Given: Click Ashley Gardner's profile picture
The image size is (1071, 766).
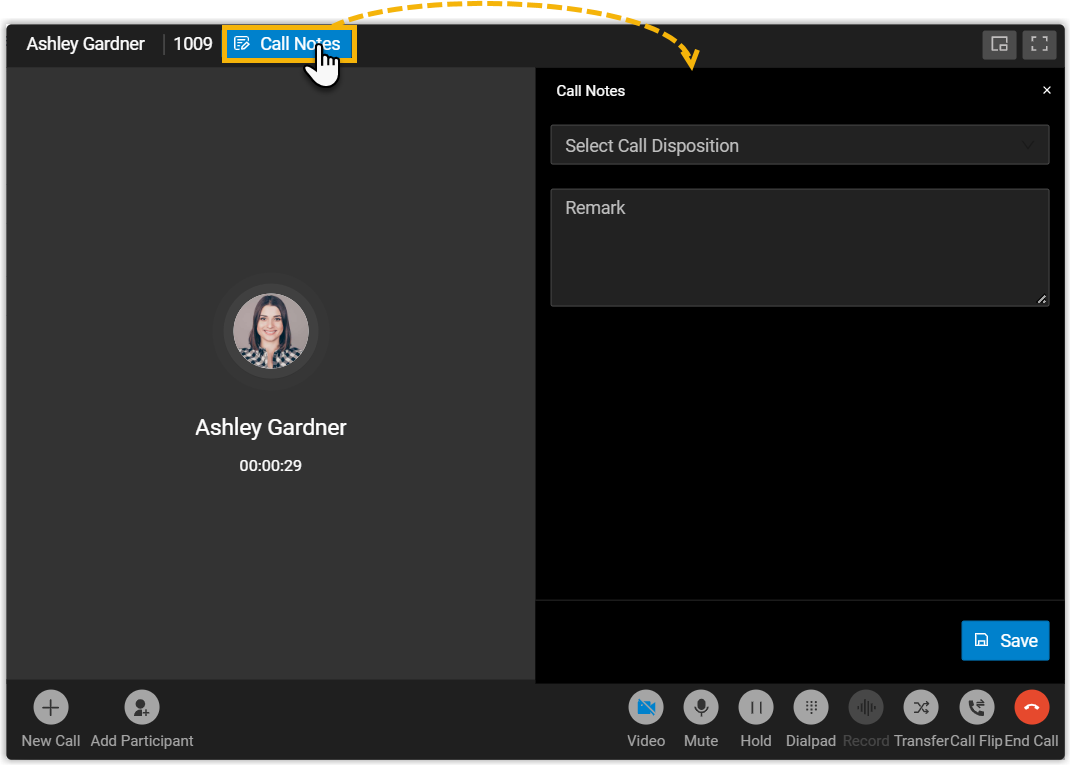Looking at the screenshot, I should point(271,331).
